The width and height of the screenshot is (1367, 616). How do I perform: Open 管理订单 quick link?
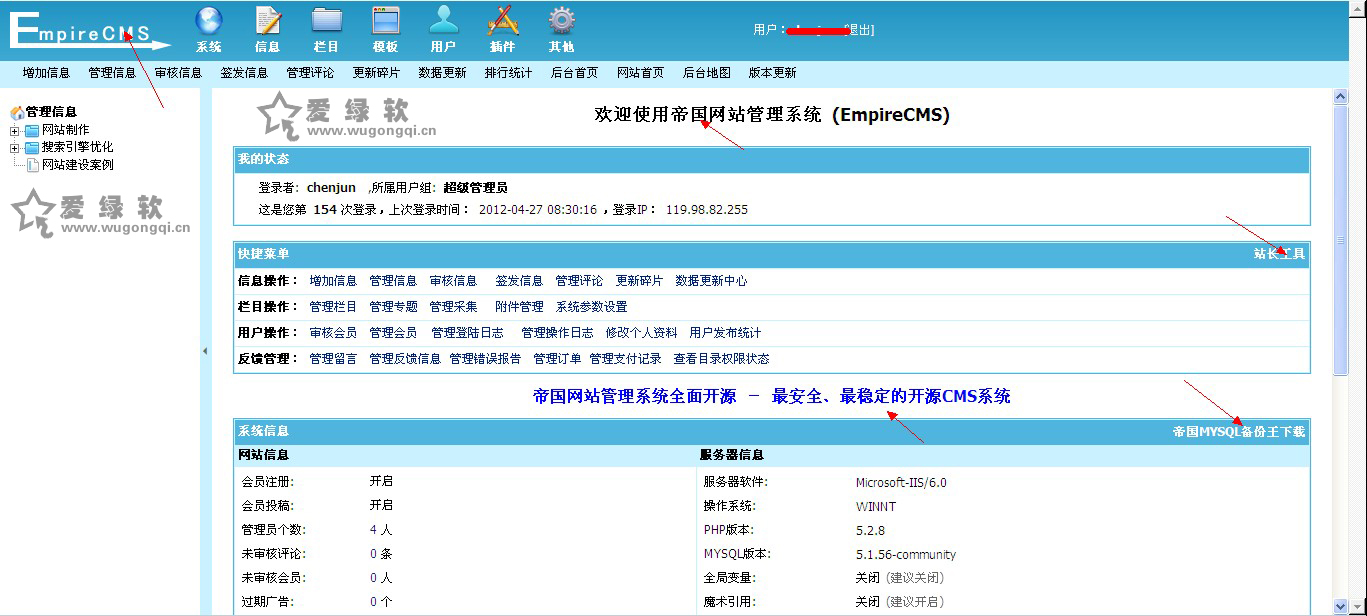coord(557,359)
